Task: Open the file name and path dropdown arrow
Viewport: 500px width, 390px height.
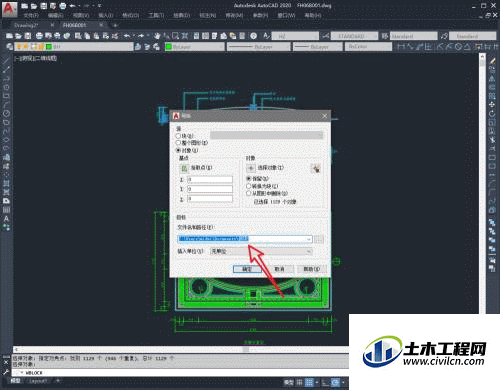Action: click(309, 239)
